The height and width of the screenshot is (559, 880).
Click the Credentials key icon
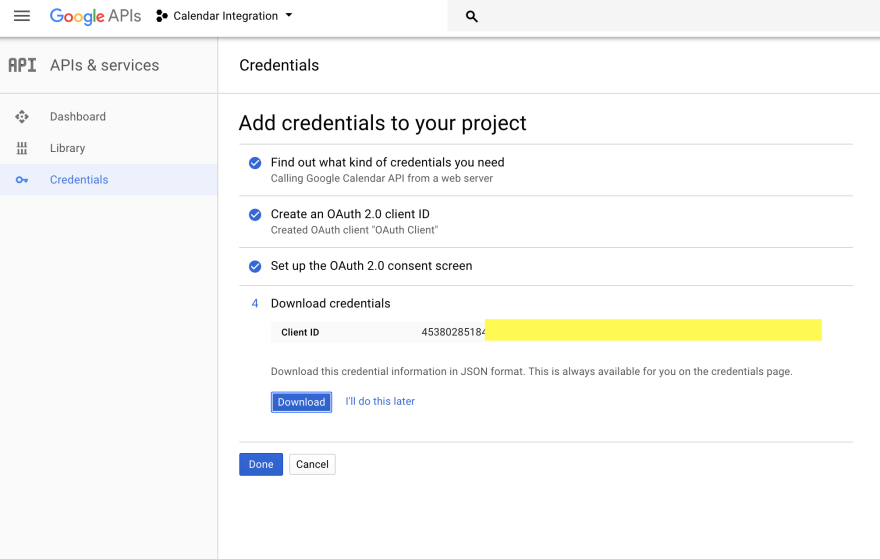(22, 180)
